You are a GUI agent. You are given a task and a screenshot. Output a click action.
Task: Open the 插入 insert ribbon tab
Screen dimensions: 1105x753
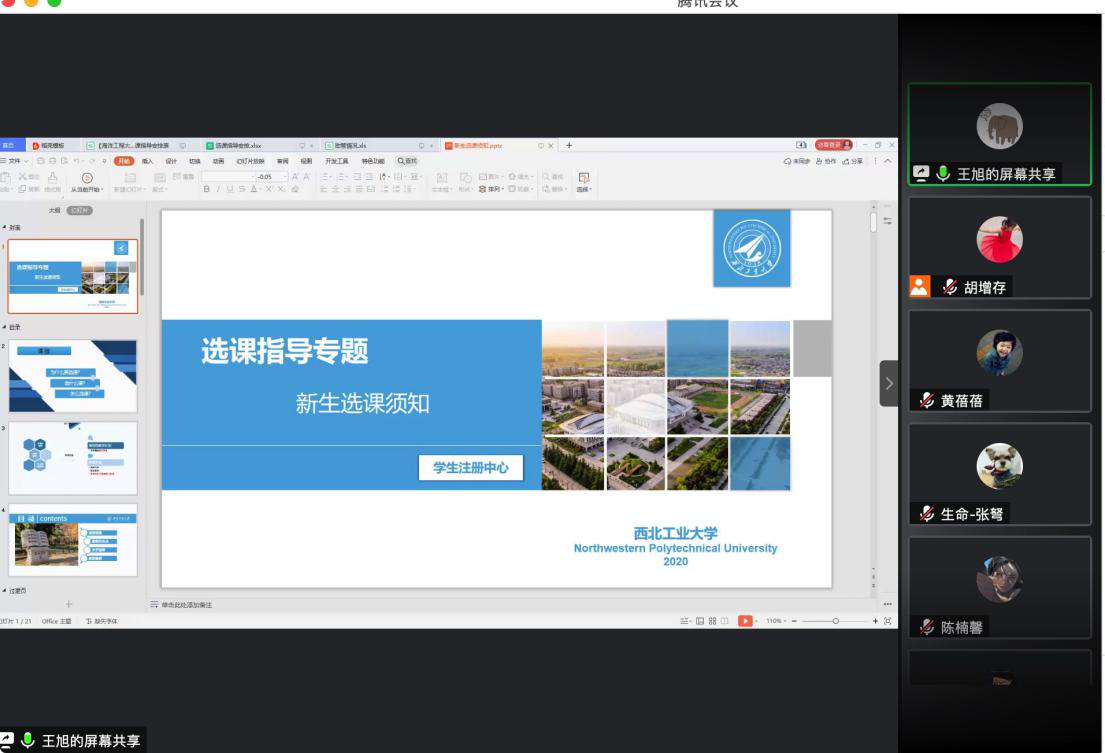click(x=147, y=161)
